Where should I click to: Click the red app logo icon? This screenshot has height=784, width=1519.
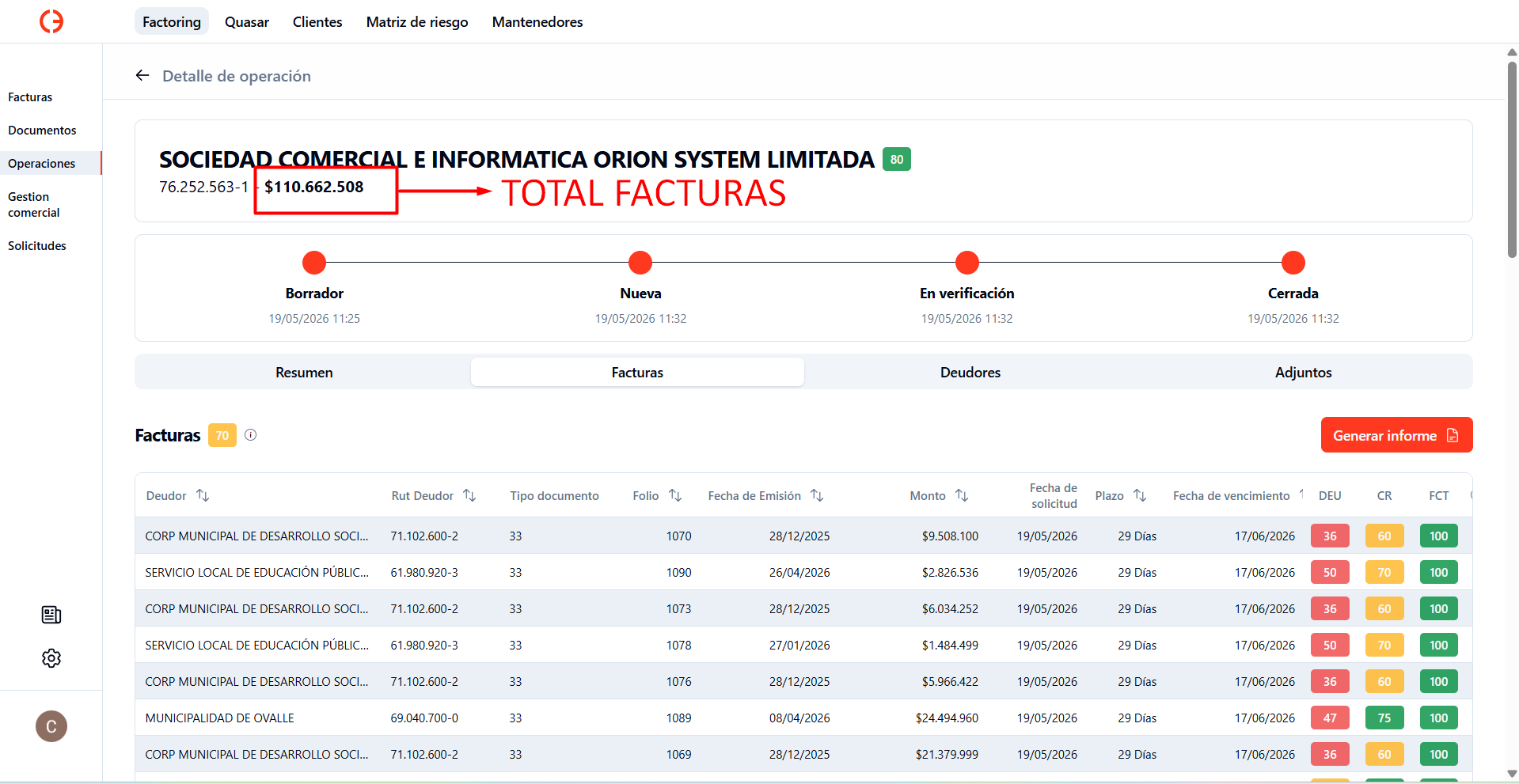tap(51, 21)
